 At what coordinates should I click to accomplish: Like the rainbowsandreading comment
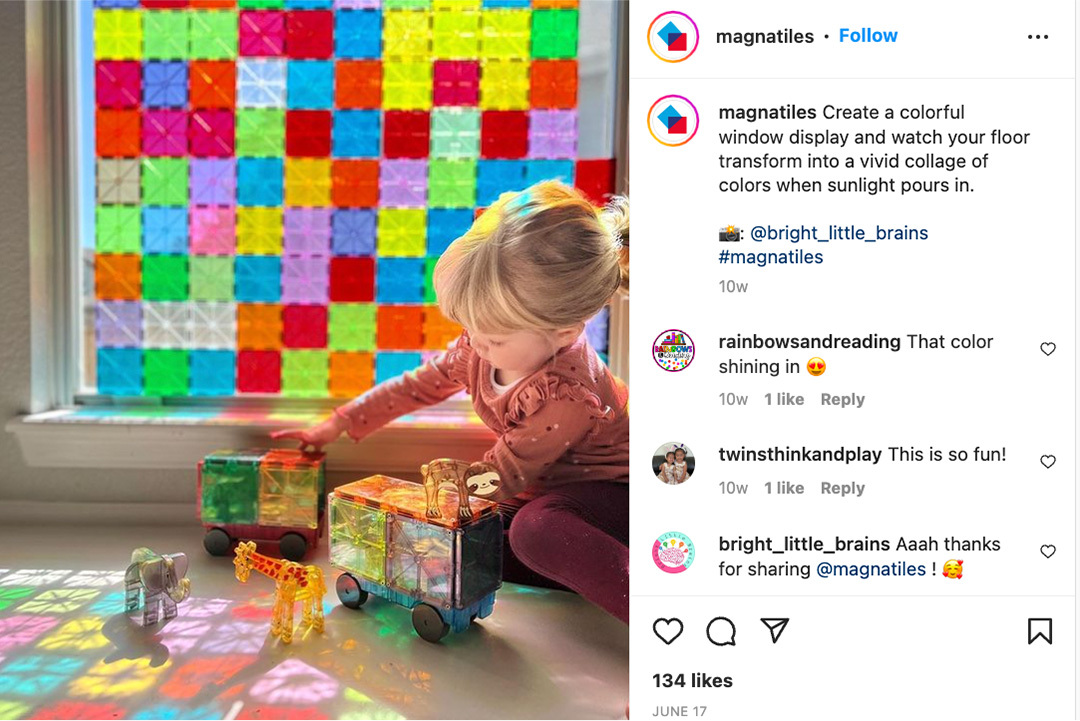click(1048, 349)
